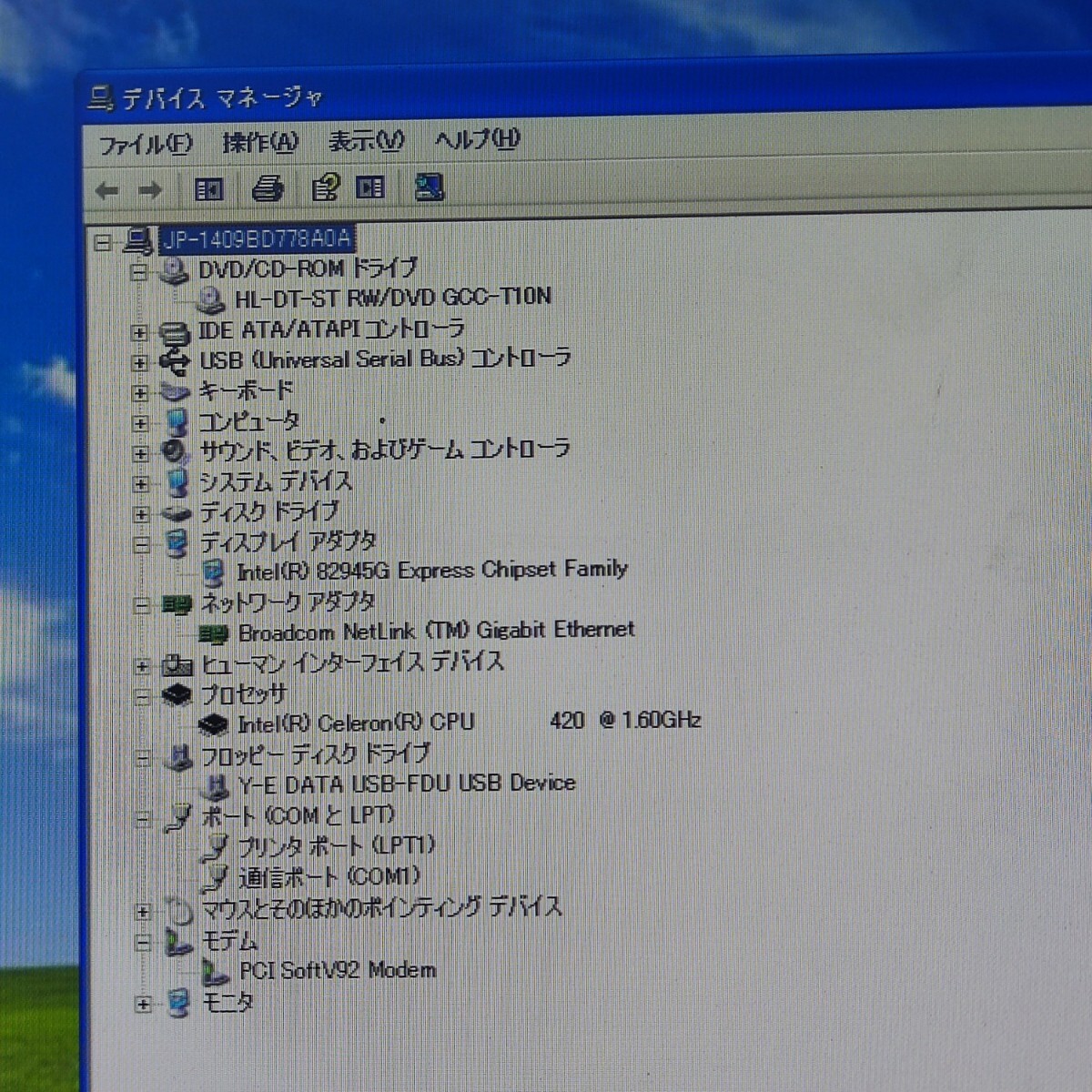This screenshot has height=1092, width=1092.
Task: Expand IDE ATA/ATAPI コントローラ branch
Action: tap(138, 333)
